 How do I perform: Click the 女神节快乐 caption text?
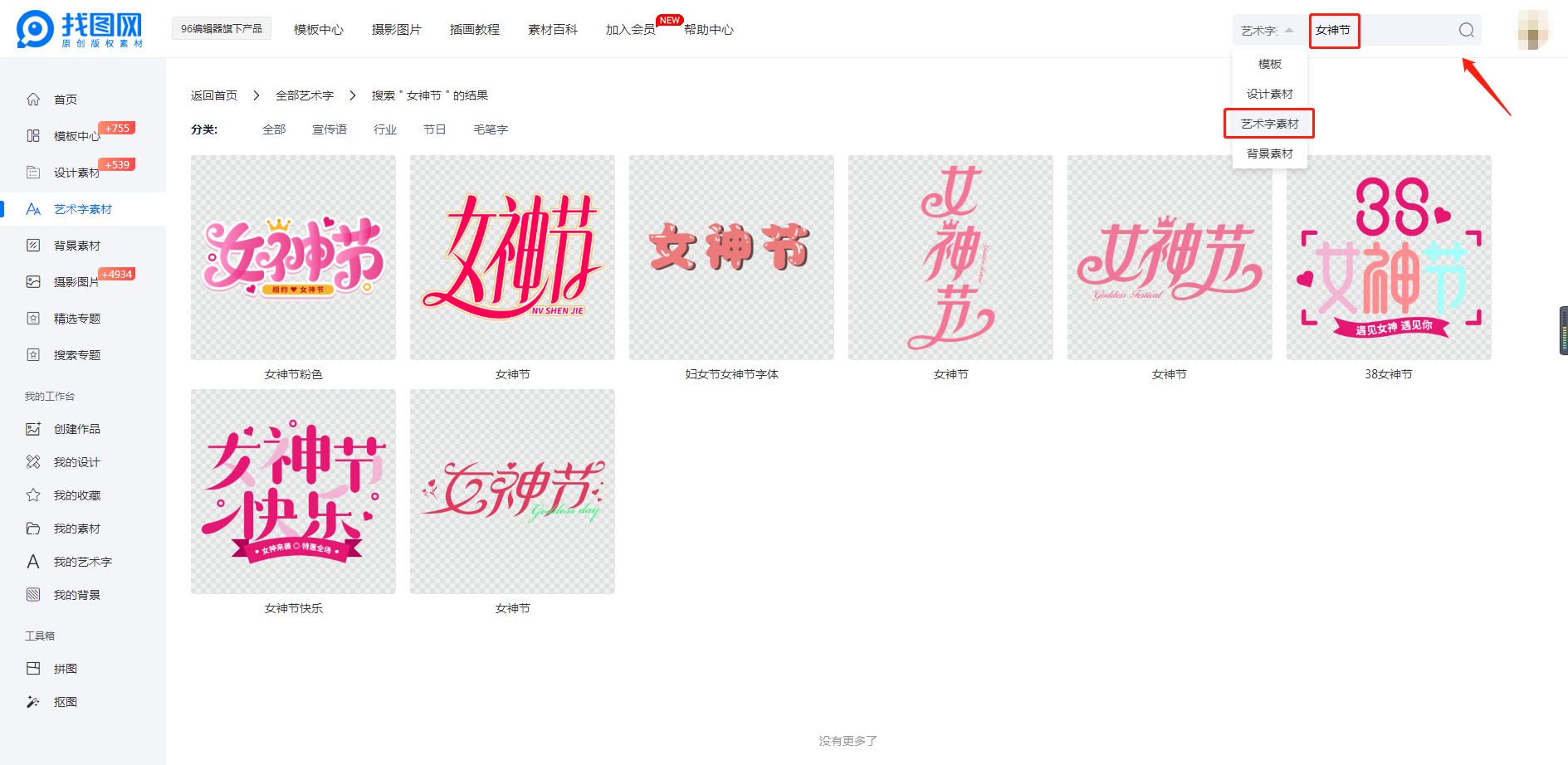tap(293, 608)
